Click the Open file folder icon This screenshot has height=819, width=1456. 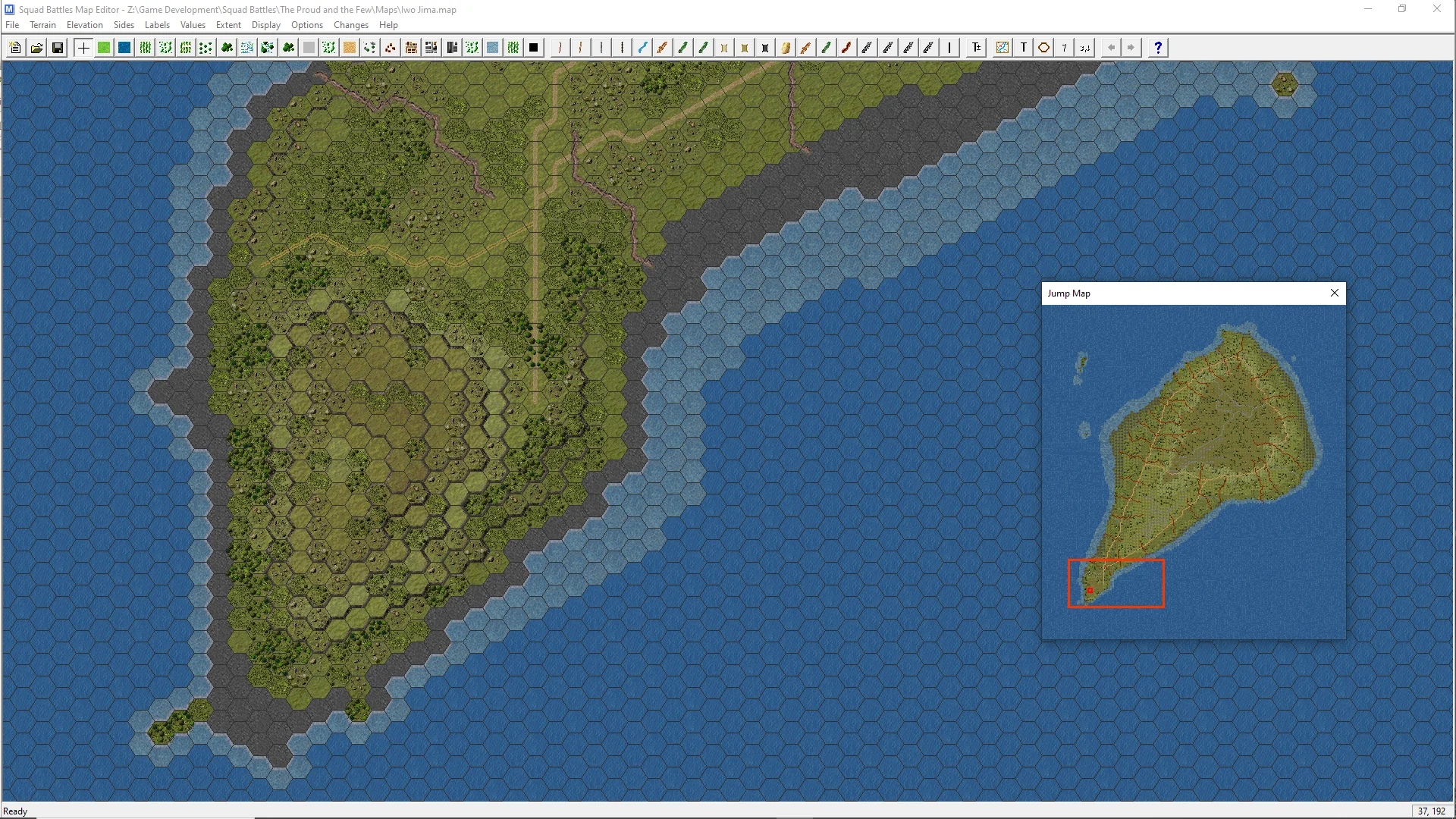[x=36, y=48]
